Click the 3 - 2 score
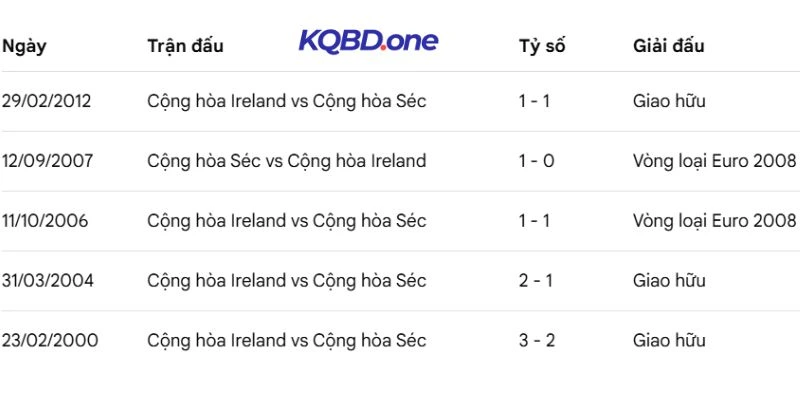 [x=536, y=341]
